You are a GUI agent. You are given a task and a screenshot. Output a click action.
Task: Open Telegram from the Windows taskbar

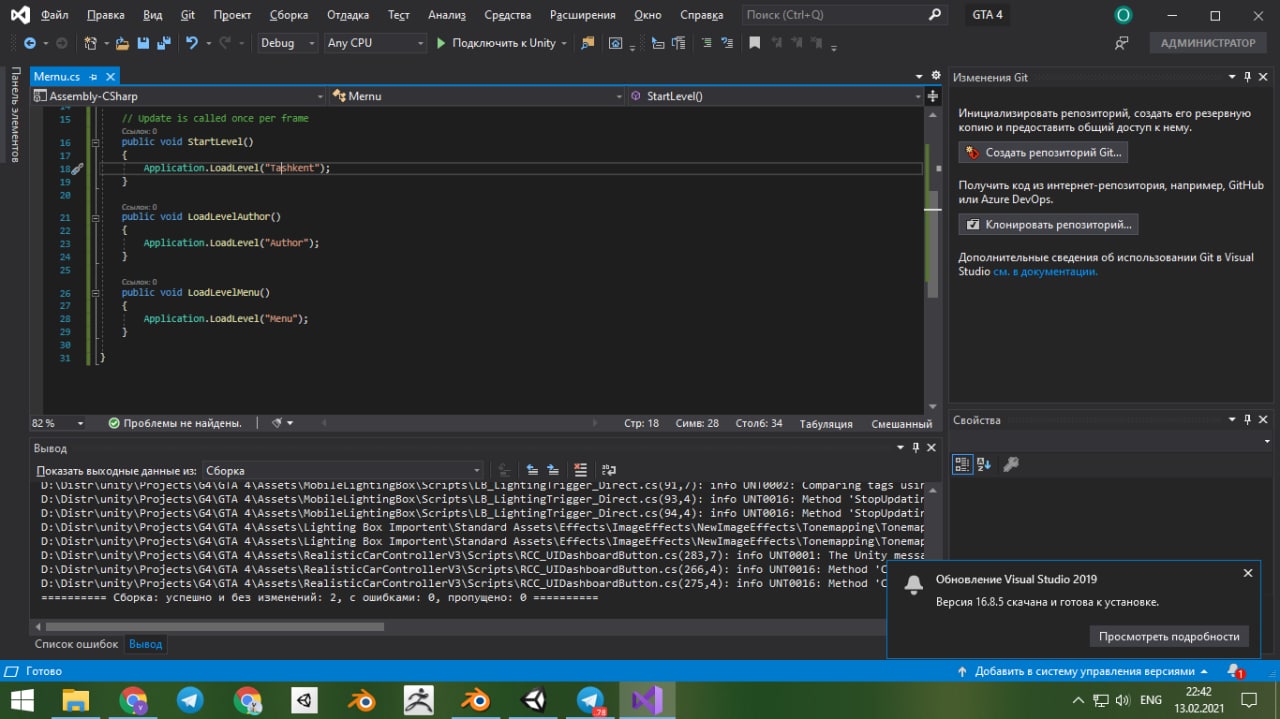coord(191,699)
